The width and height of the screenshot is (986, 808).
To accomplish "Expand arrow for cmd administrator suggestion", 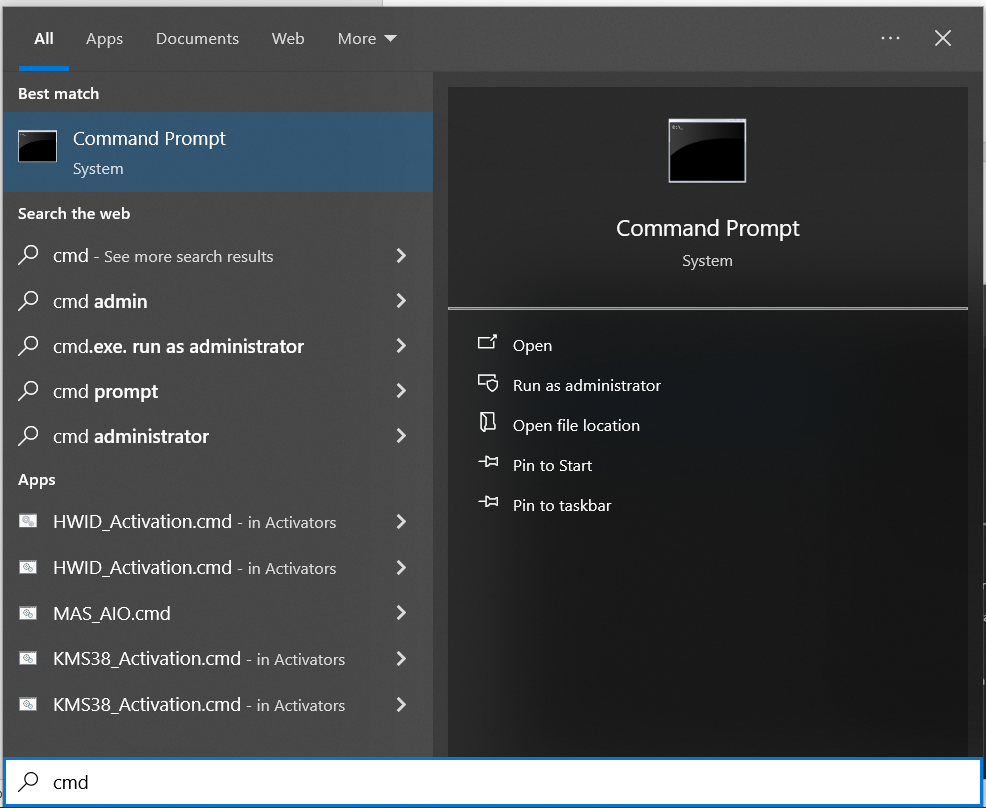I will (401, 436).
